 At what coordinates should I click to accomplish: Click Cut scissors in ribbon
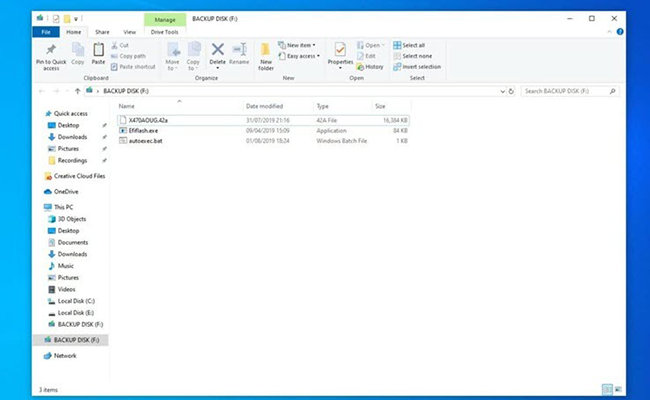tap(120, 45)
